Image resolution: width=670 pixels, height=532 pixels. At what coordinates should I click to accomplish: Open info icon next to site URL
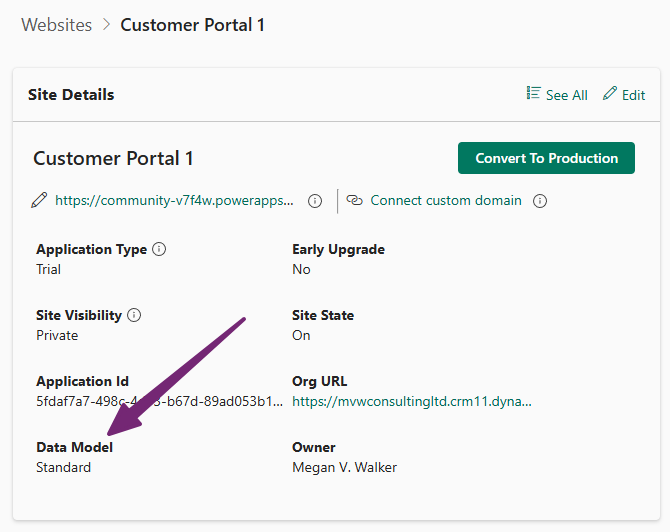pyautogui.click(x=315, y=200)
